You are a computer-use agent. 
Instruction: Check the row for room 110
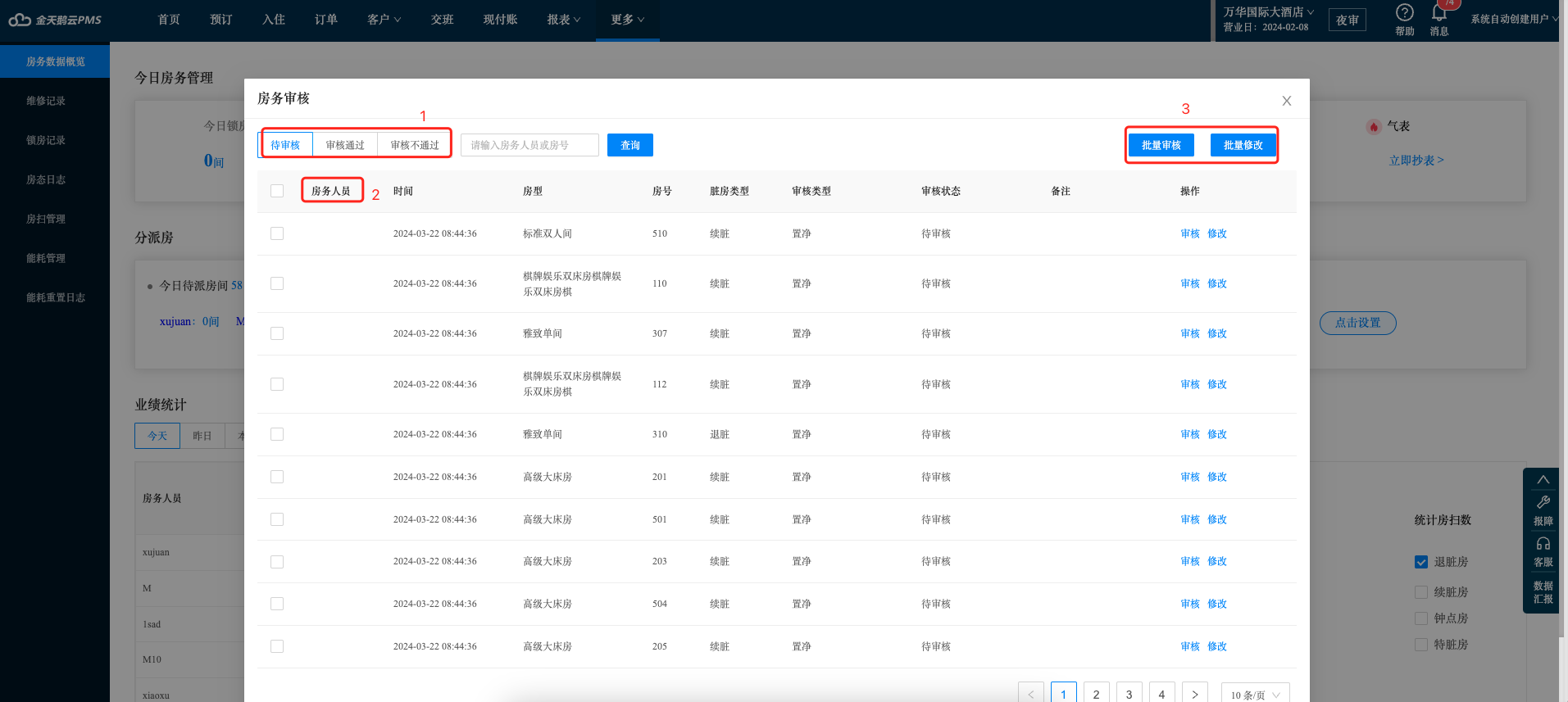coord(277,283)
